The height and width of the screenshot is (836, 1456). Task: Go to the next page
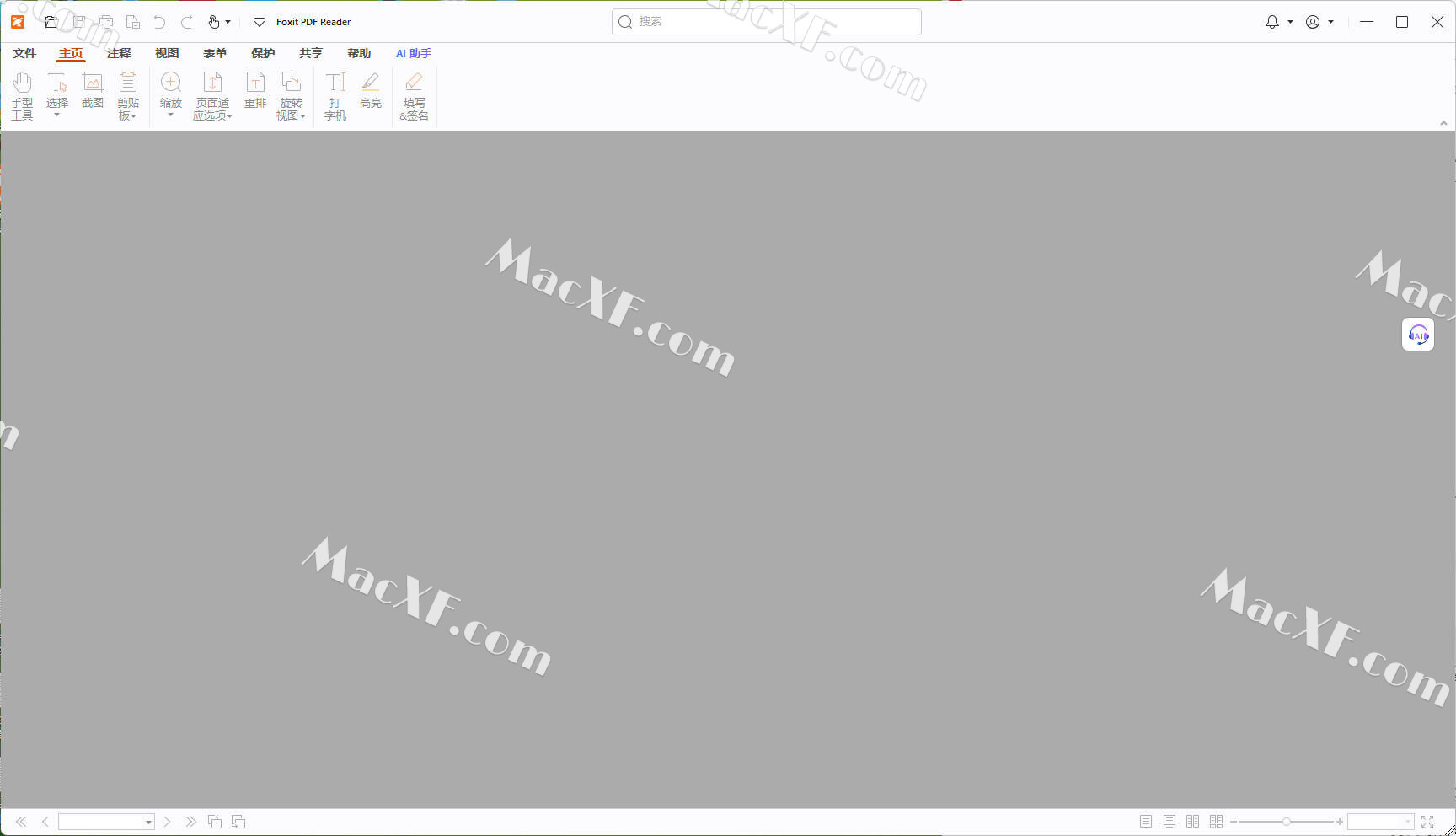tap(167, 822)
